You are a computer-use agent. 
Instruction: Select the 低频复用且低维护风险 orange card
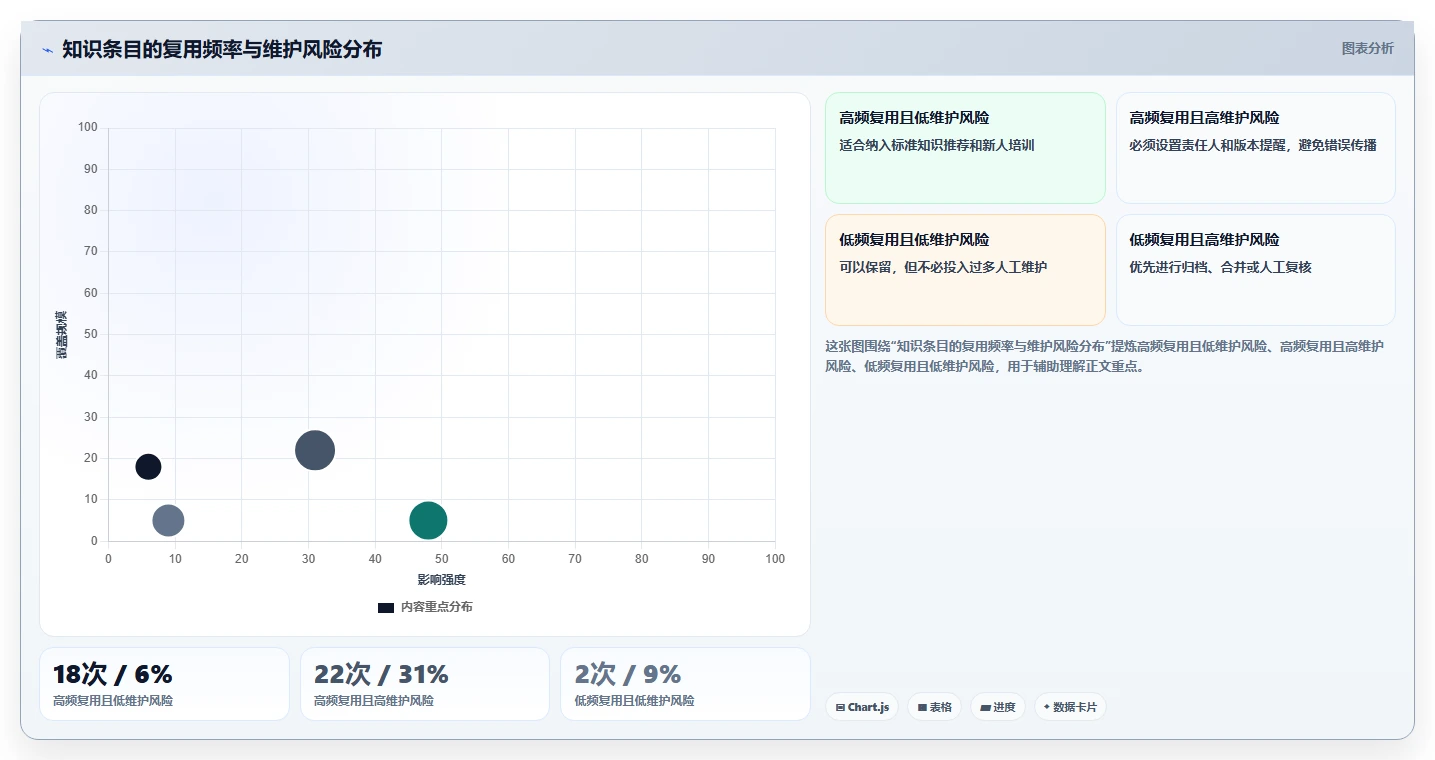coord(965,270)
